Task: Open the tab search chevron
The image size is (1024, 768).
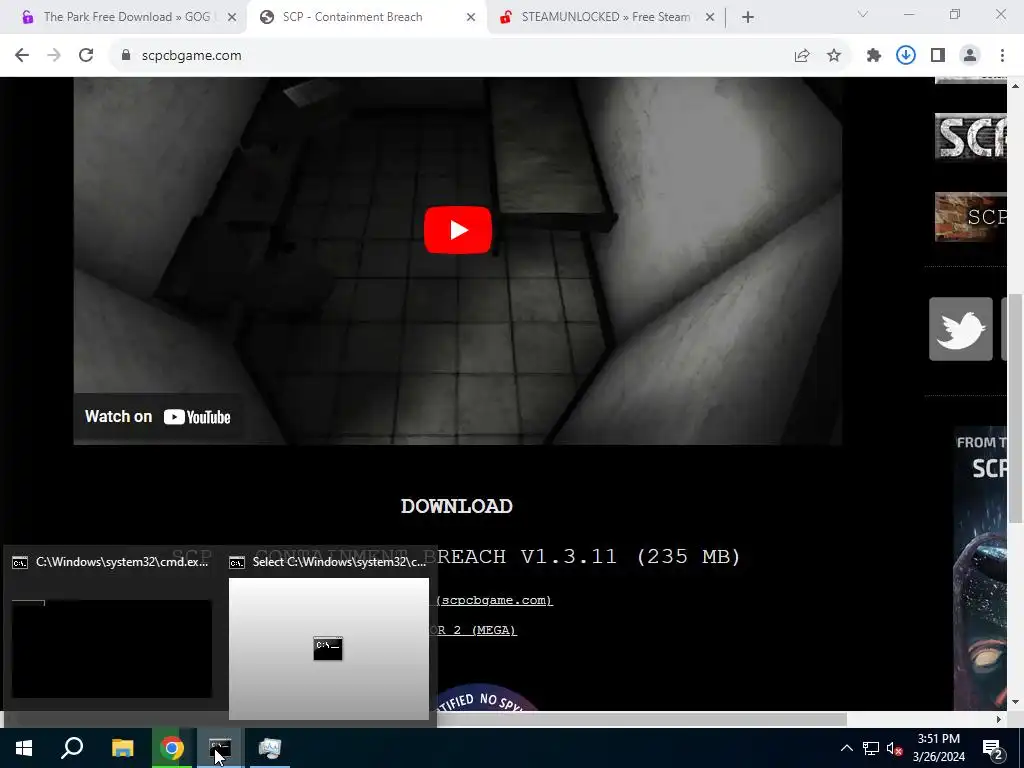Action: tap(863, 14)
